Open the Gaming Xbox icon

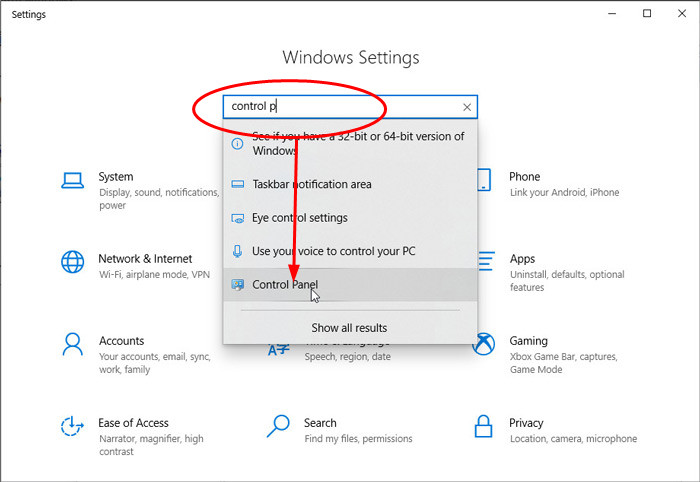coord(484,345)
